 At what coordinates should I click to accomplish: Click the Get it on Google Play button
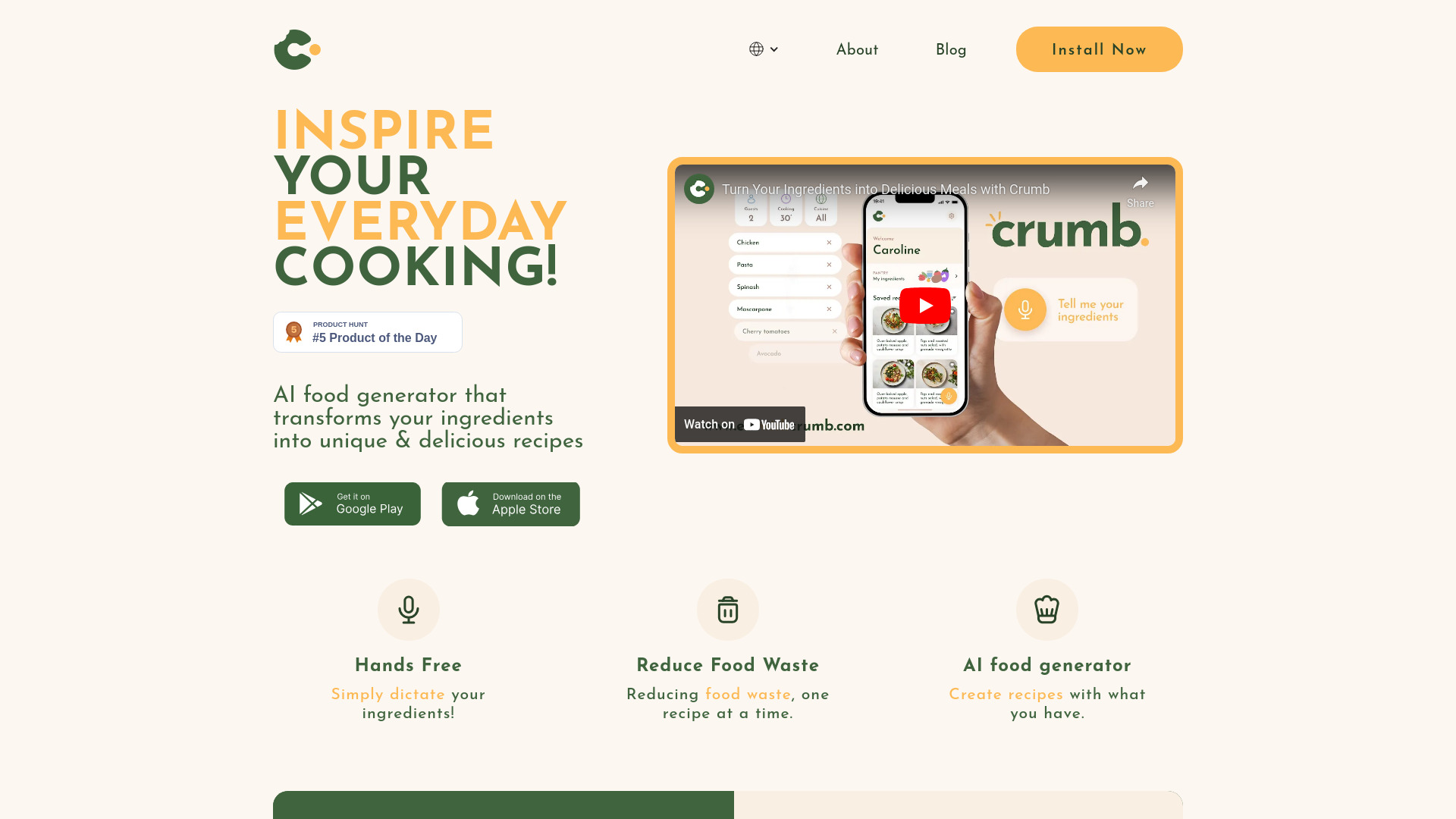tap(352, 503)
